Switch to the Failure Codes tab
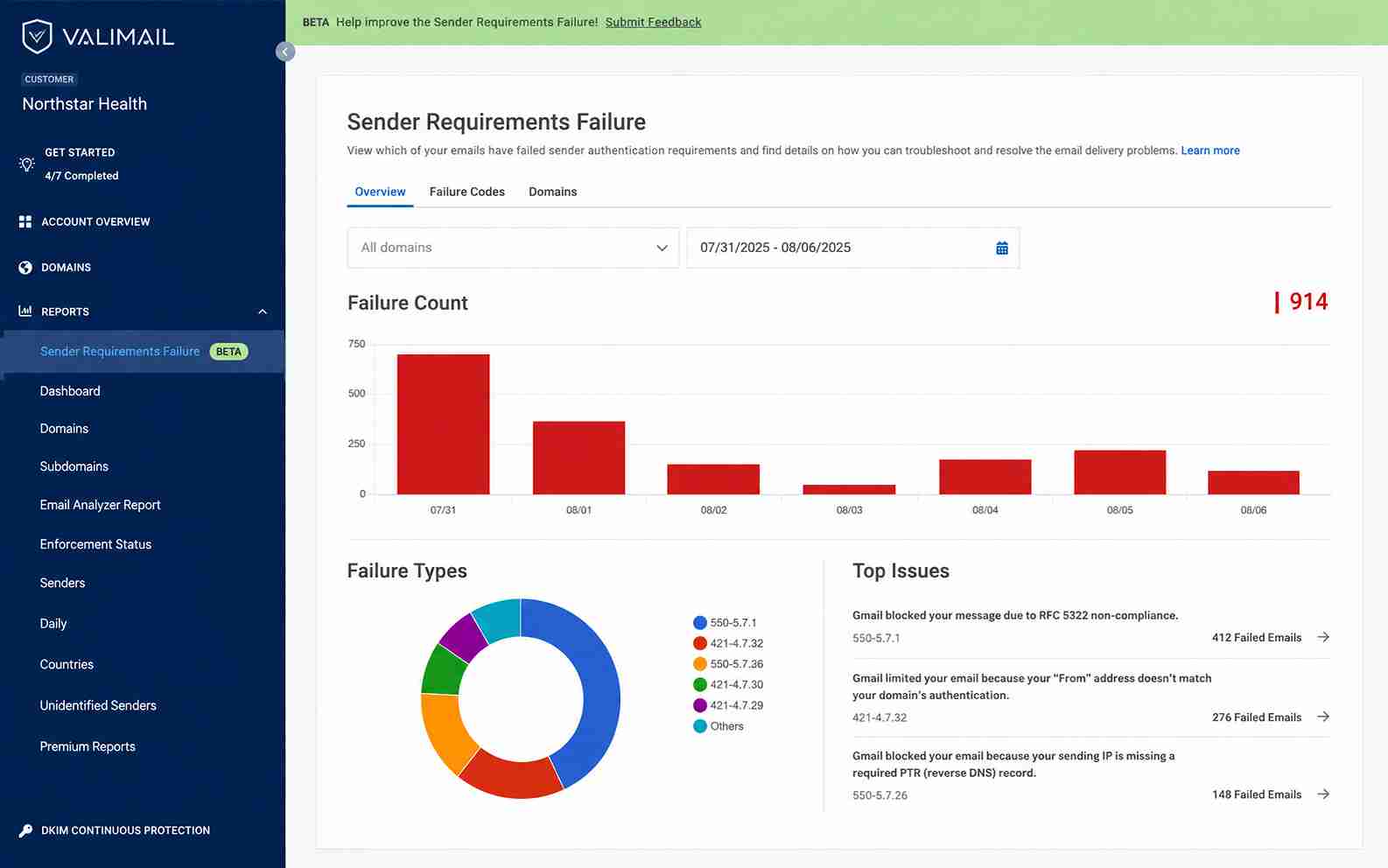Screen dimensions: 1388x868 tap(466, 192)
